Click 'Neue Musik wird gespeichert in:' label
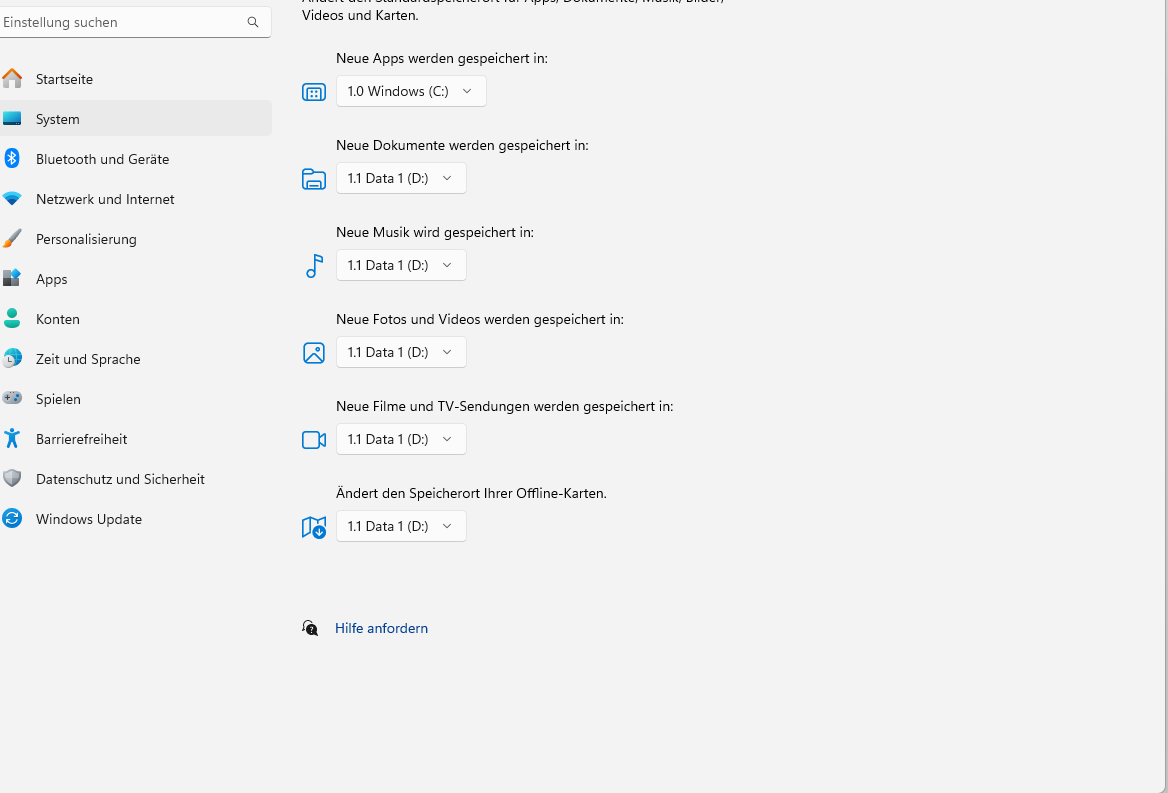Viewport: 1168px width, 793px height. pos(435,232)
